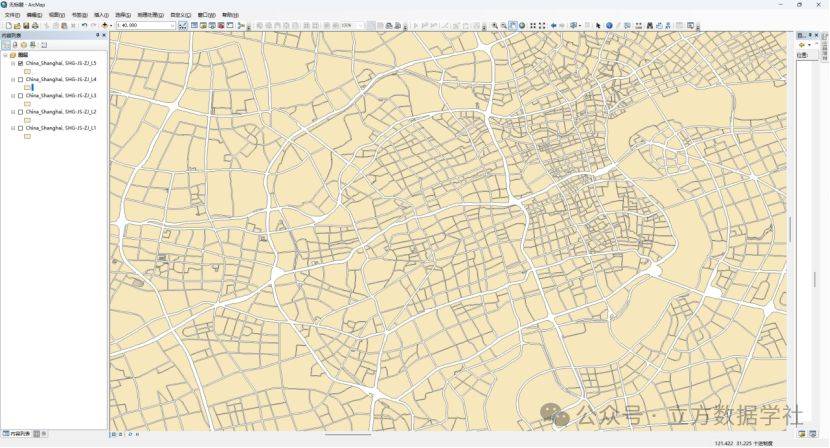Open the map scale dropdown arrow
The width and height of the screenshot is (830, 448).
(173, 25)
